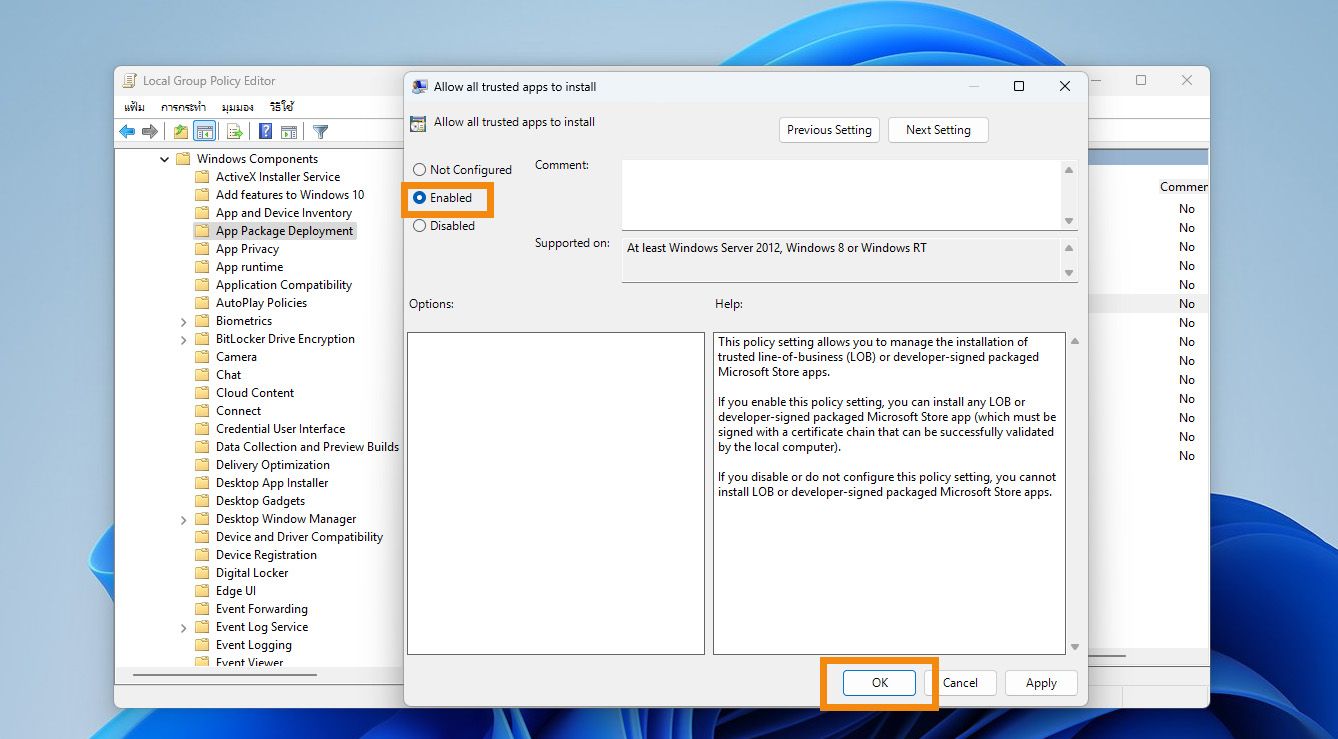This screenshot has width=1338, height=739.
Task: Click the dialog's title bar icon
Action: (420, 87)
